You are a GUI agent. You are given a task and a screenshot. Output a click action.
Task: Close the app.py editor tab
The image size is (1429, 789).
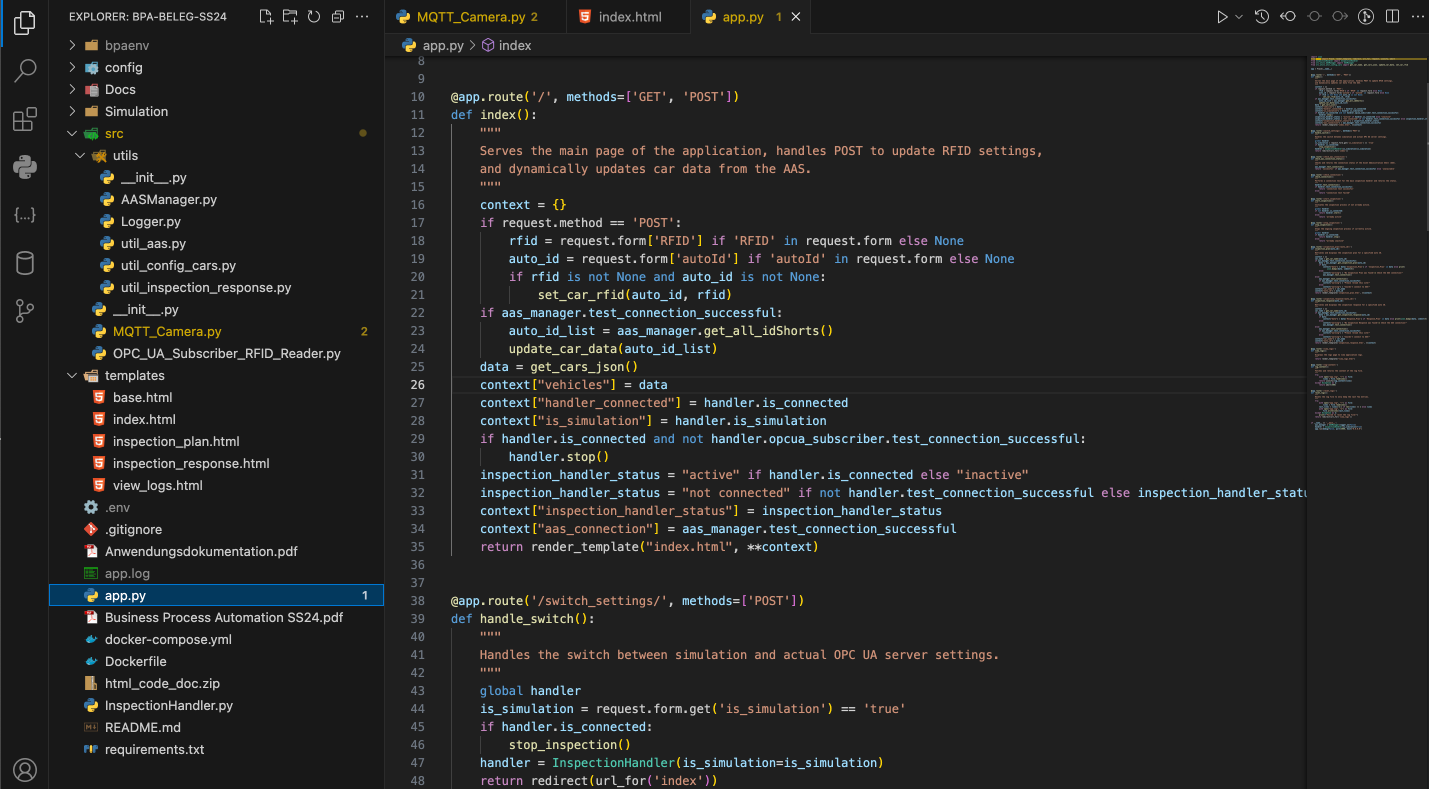click(796, 17)
